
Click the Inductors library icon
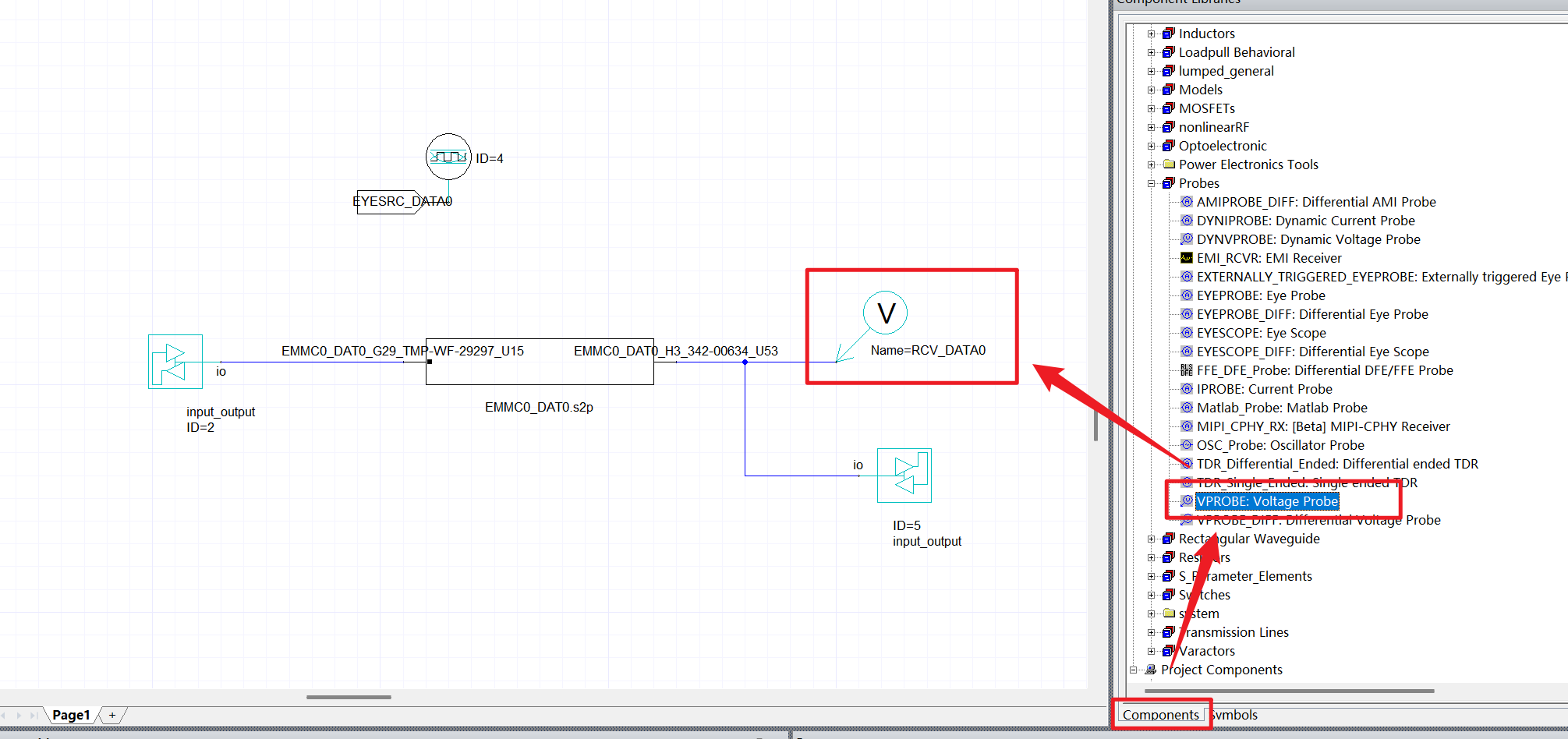point(1168,34)
